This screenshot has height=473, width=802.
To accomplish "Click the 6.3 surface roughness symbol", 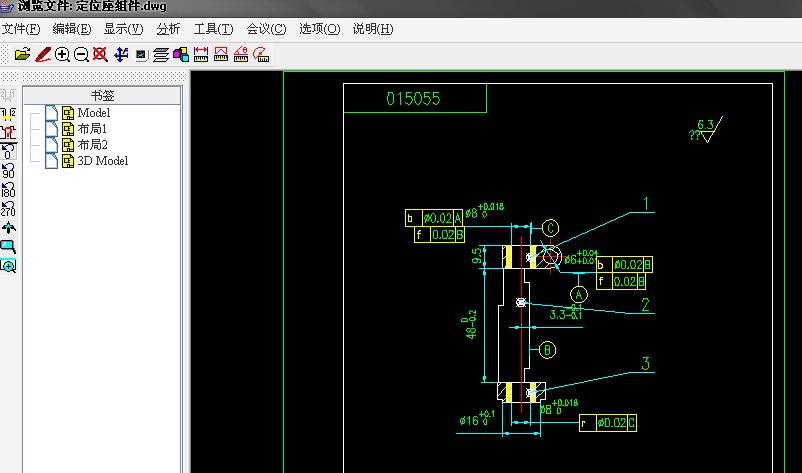I will (707, 130).
